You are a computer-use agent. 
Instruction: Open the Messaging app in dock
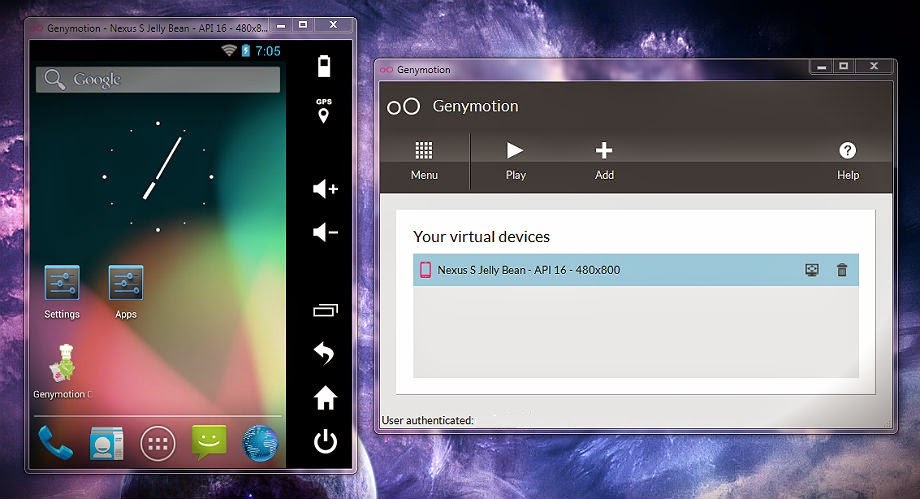click(x=209, y=442)
